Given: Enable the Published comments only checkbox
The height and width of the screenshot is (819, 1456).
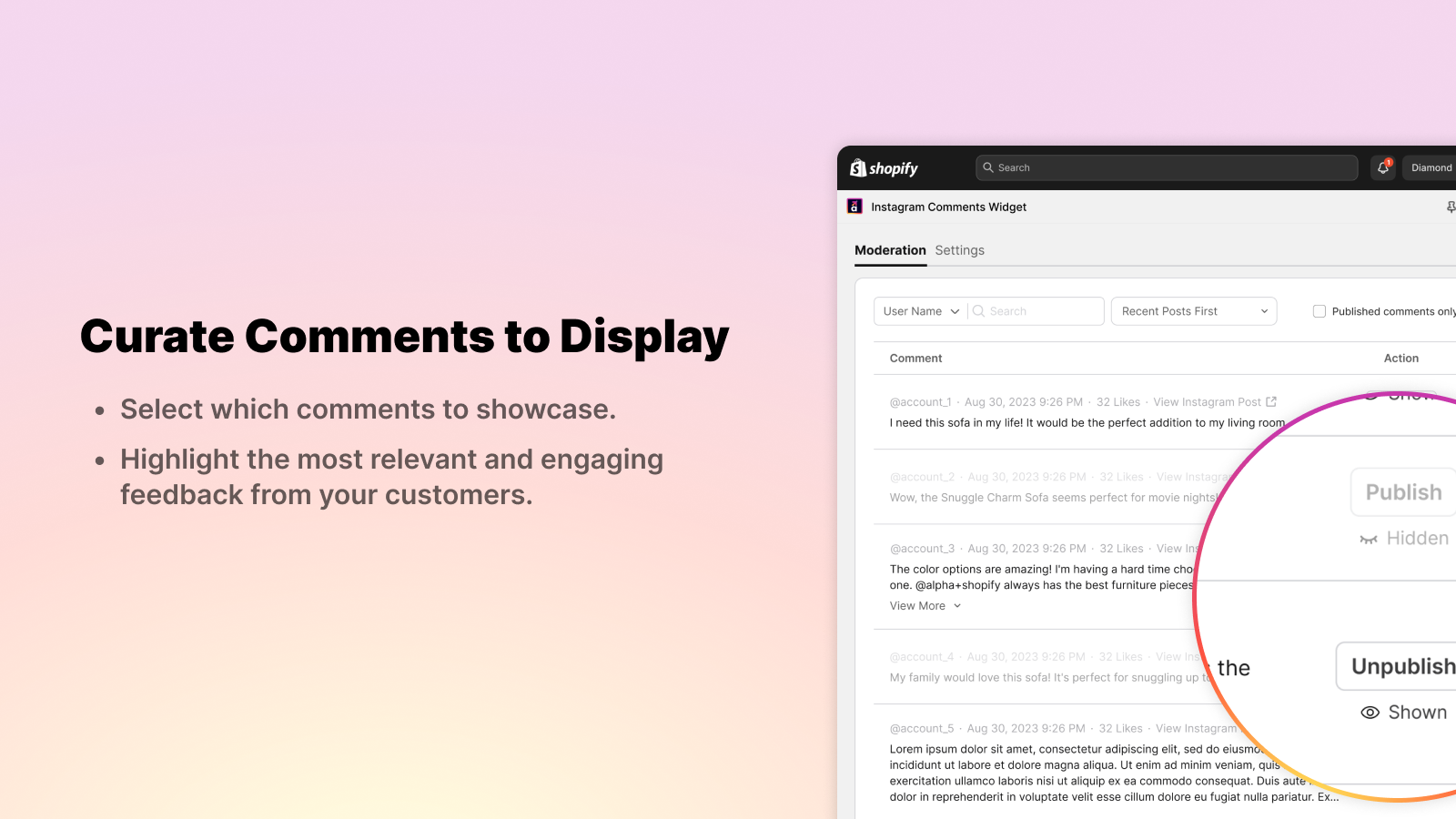Looking at the screenshot, I should 1319,311.
